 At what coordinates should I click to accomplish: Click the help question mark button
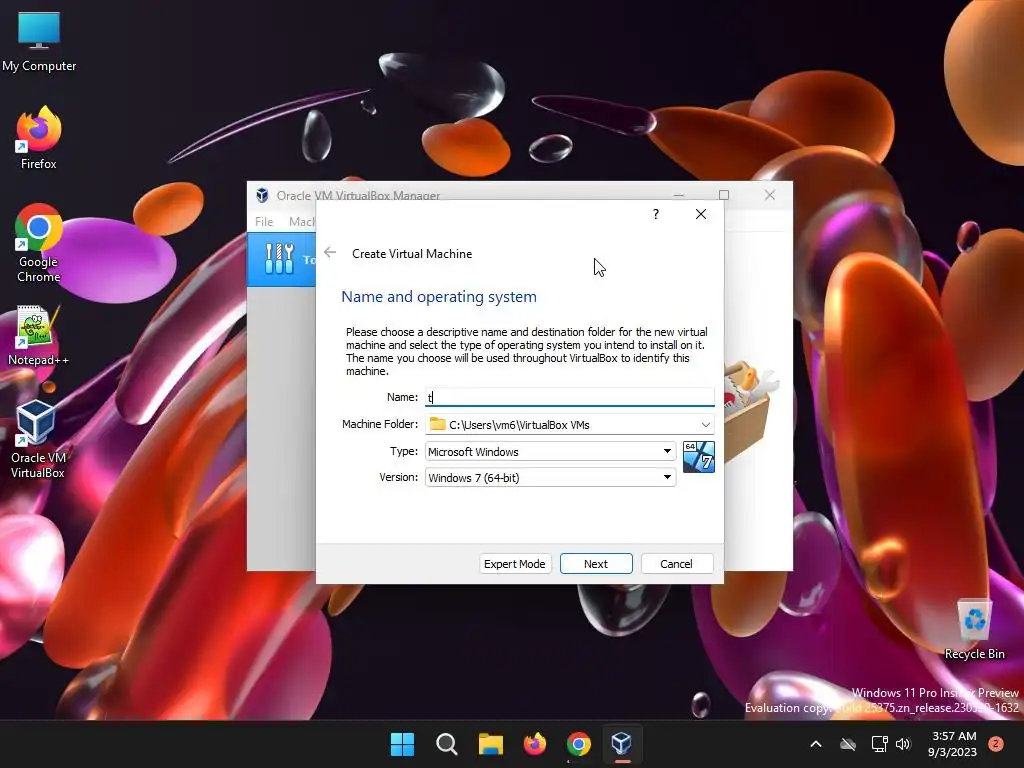click(656, 214)
